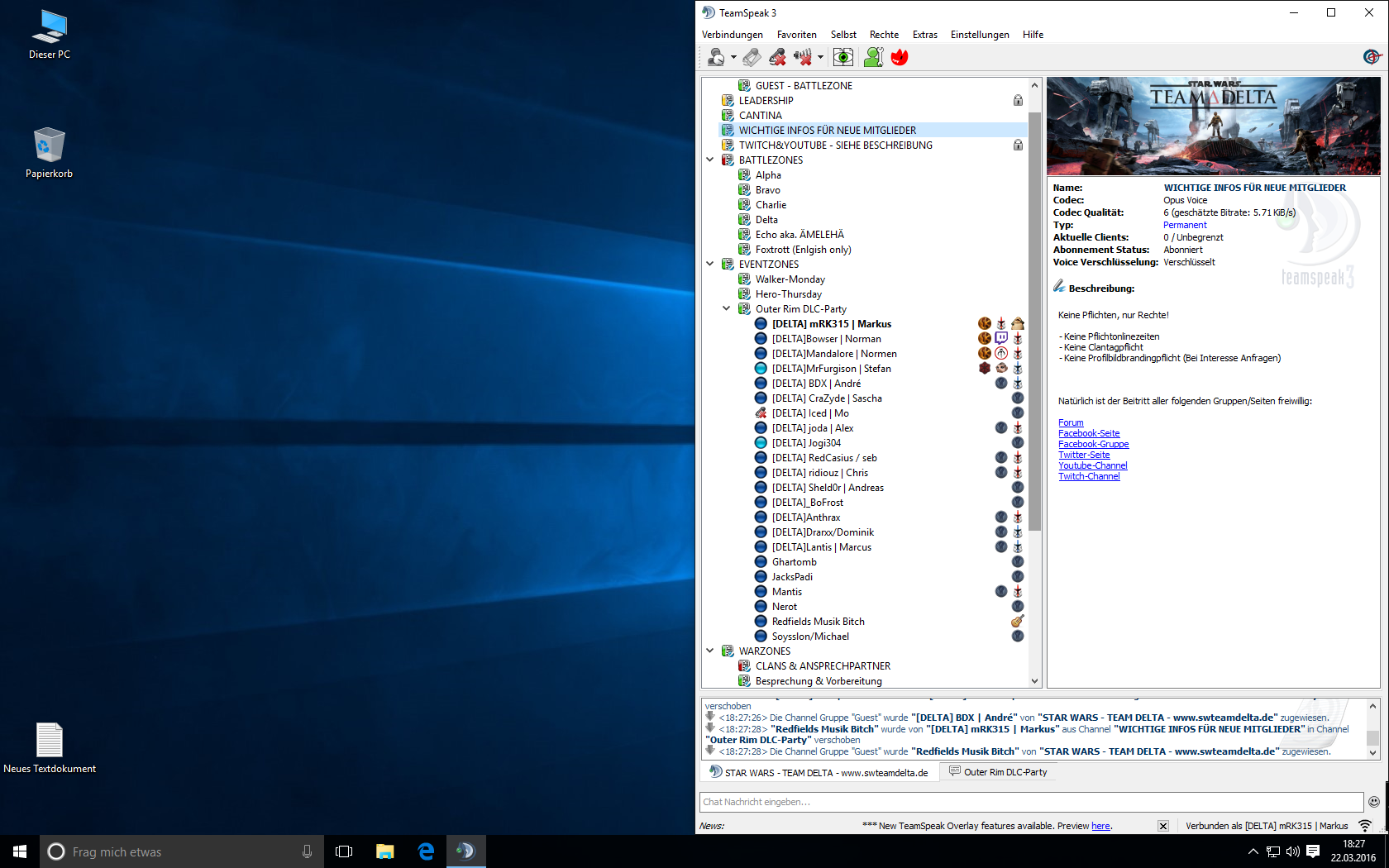Screen dimensions: 1389x868
Task: Open the Twitch-Channel link
Action: 1089,476
